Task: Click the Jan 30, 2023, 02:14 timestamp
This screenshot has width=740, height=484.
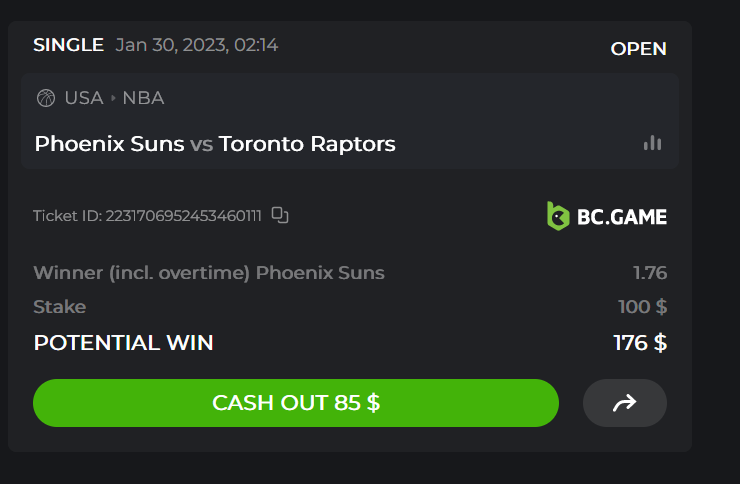Action: pyautogui.click(x=196, y=45)
